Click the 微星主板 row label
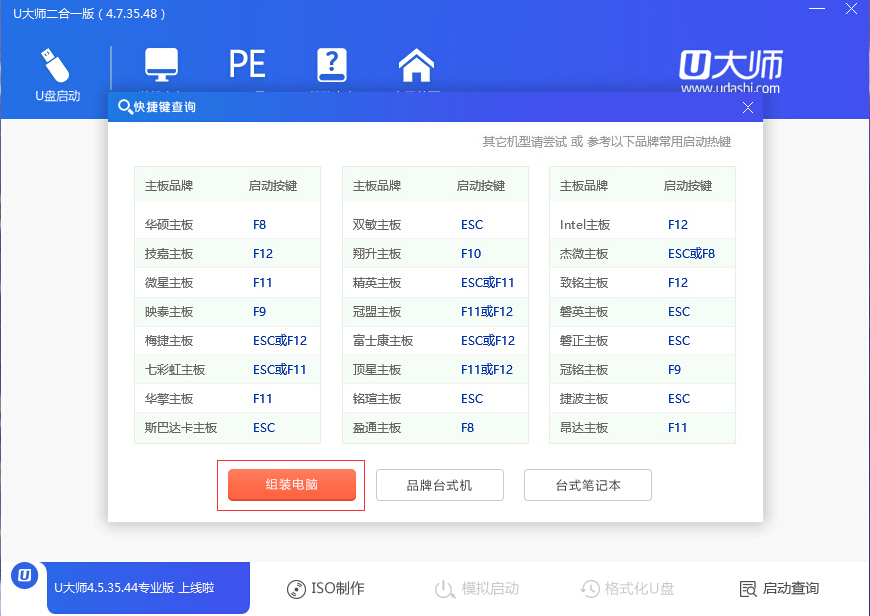Viewport: 870px width, 616px height. coord(169,282)
